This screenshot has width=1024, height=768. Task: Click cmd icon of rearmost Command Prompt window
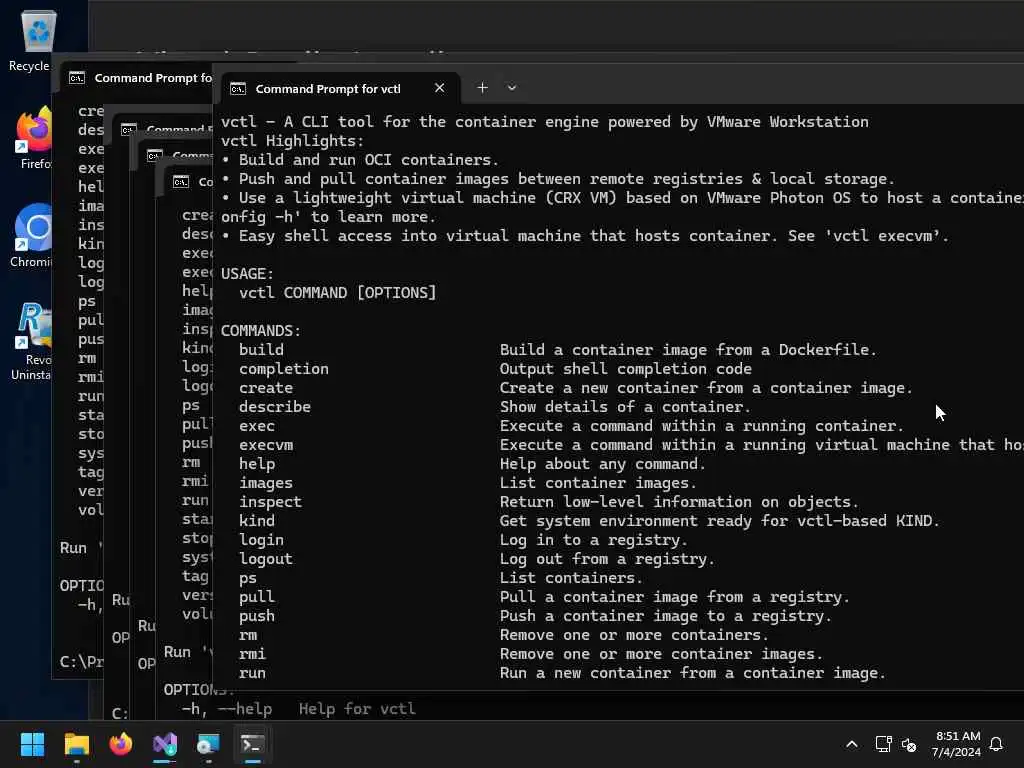(76, 78)
